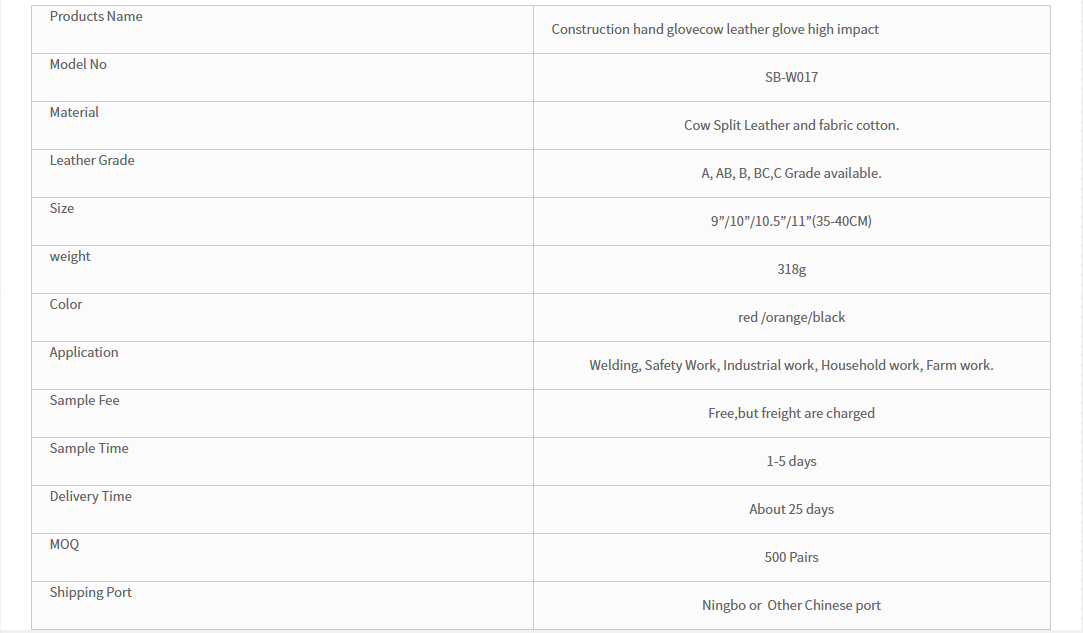Image resolution: width=1083 pixels, height=633 pixels.
Task: Click the 'Color' row label
Action: pos(66,305)
